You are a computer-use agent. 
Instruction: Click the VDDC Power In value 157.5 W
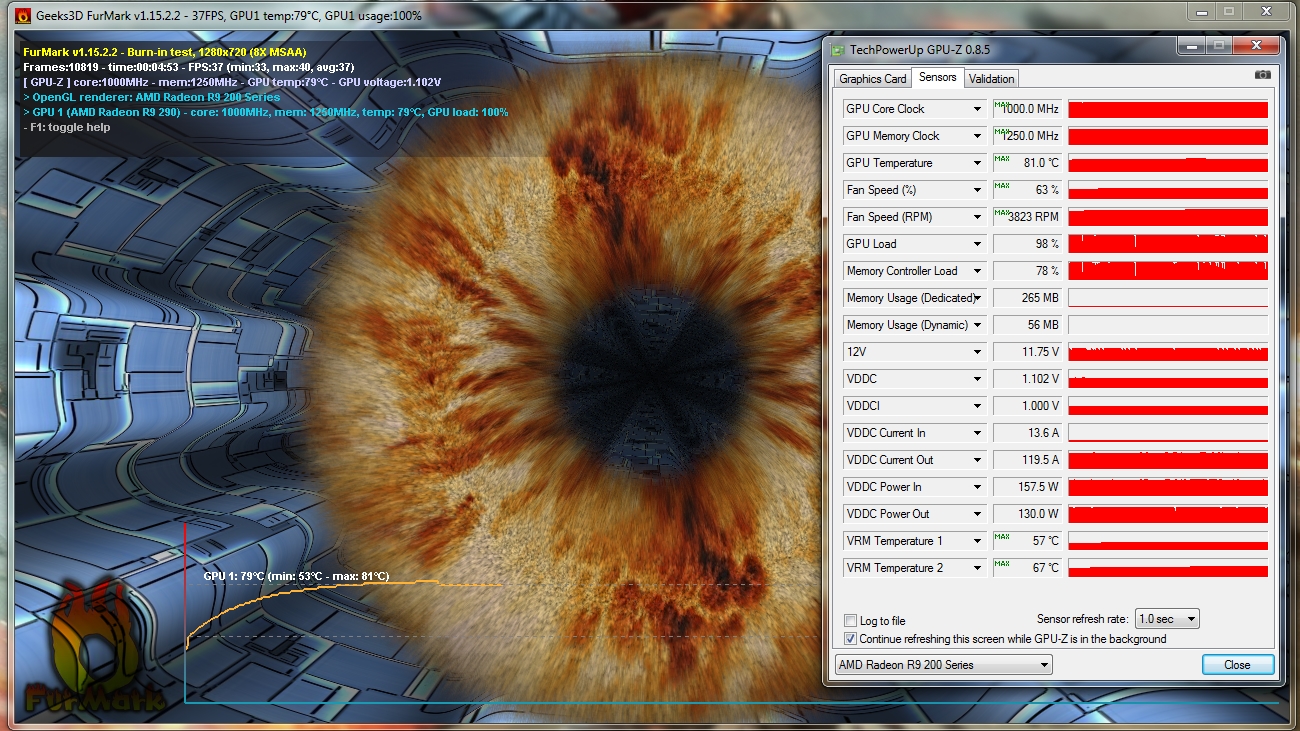[x=1027, y=487]
